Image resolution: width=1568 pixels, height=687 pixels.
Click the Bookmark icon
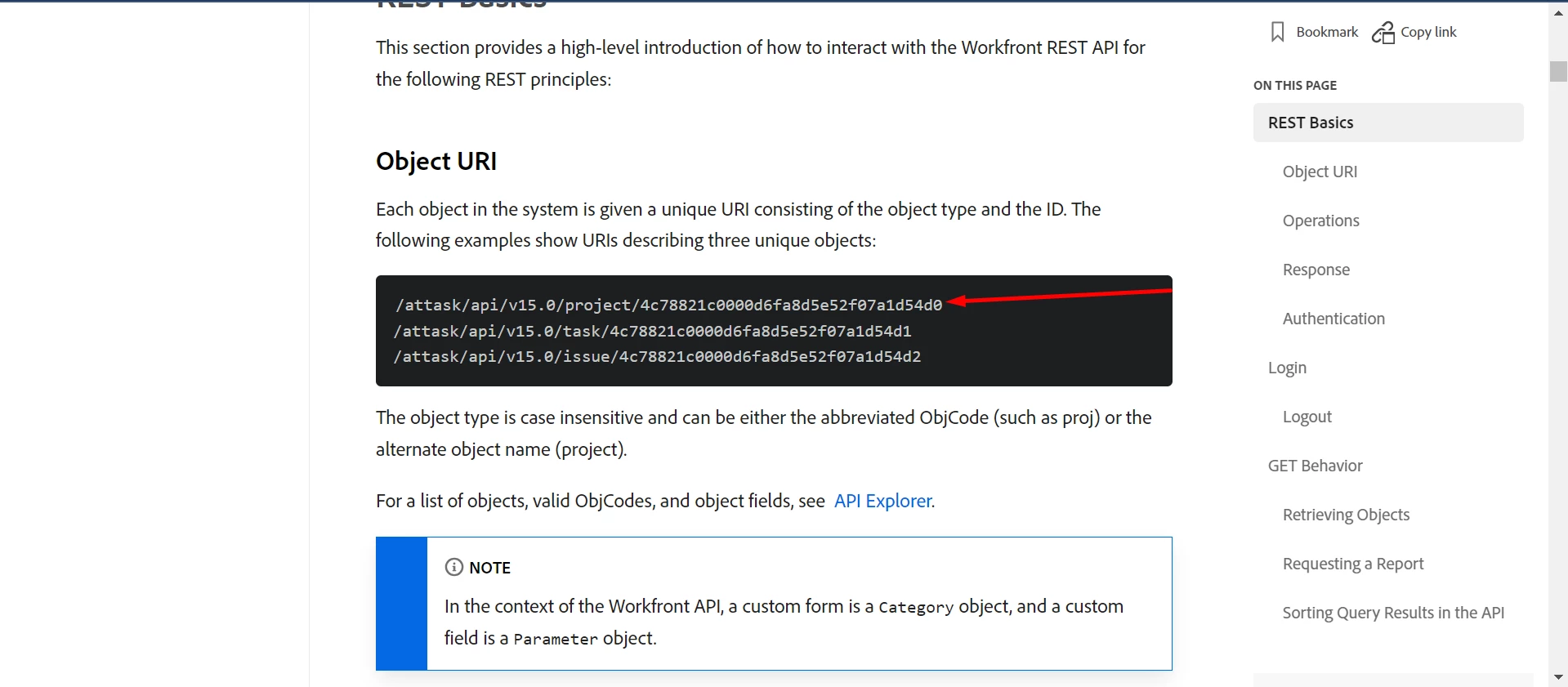pos(1278,32)
